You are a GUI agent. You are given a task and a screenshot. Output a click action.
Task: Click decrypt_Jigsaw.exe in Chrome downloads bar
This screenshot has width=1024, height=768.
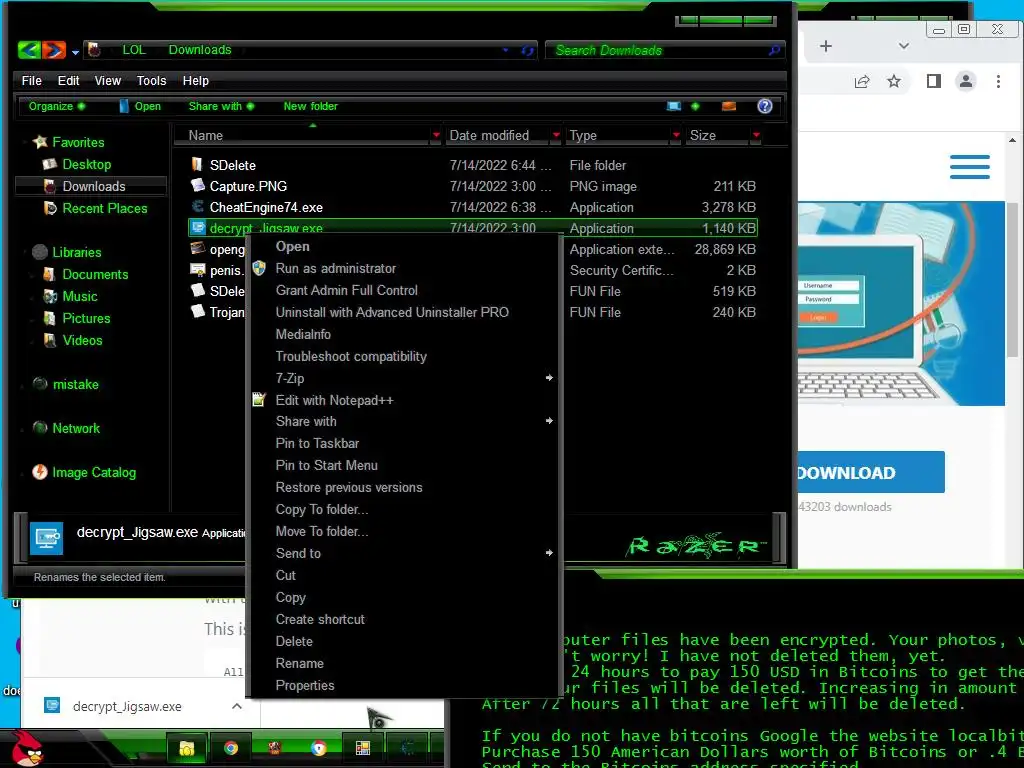(x=127, y=707)
